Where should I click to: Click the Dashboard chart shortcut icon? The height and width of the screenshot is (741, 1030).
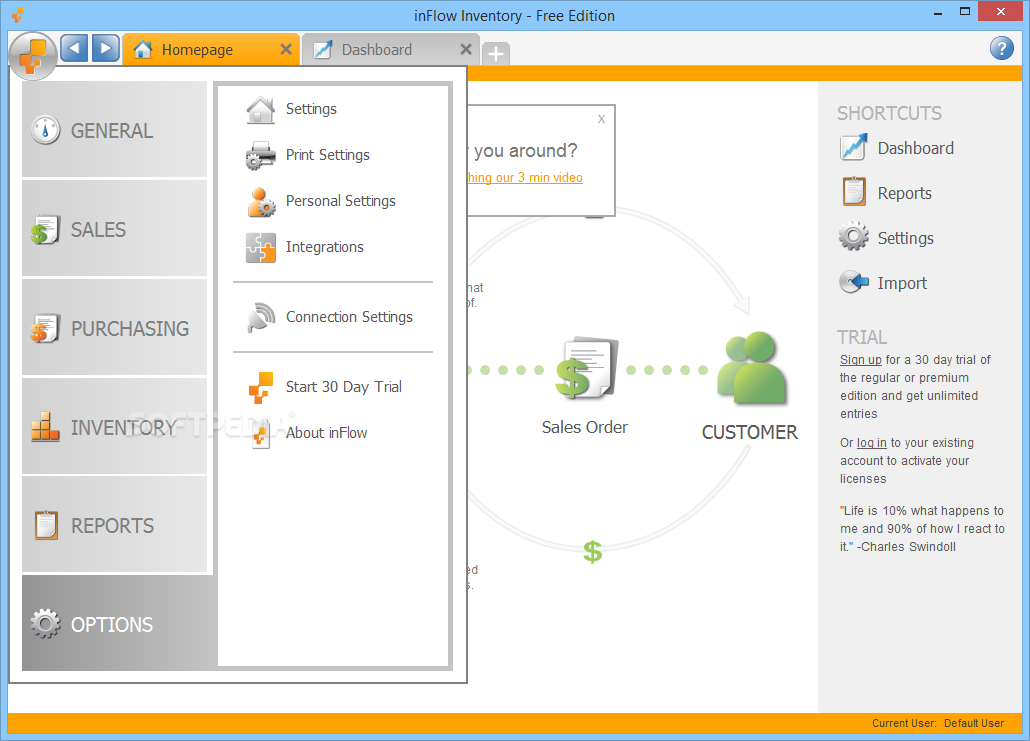pos(854,148)
